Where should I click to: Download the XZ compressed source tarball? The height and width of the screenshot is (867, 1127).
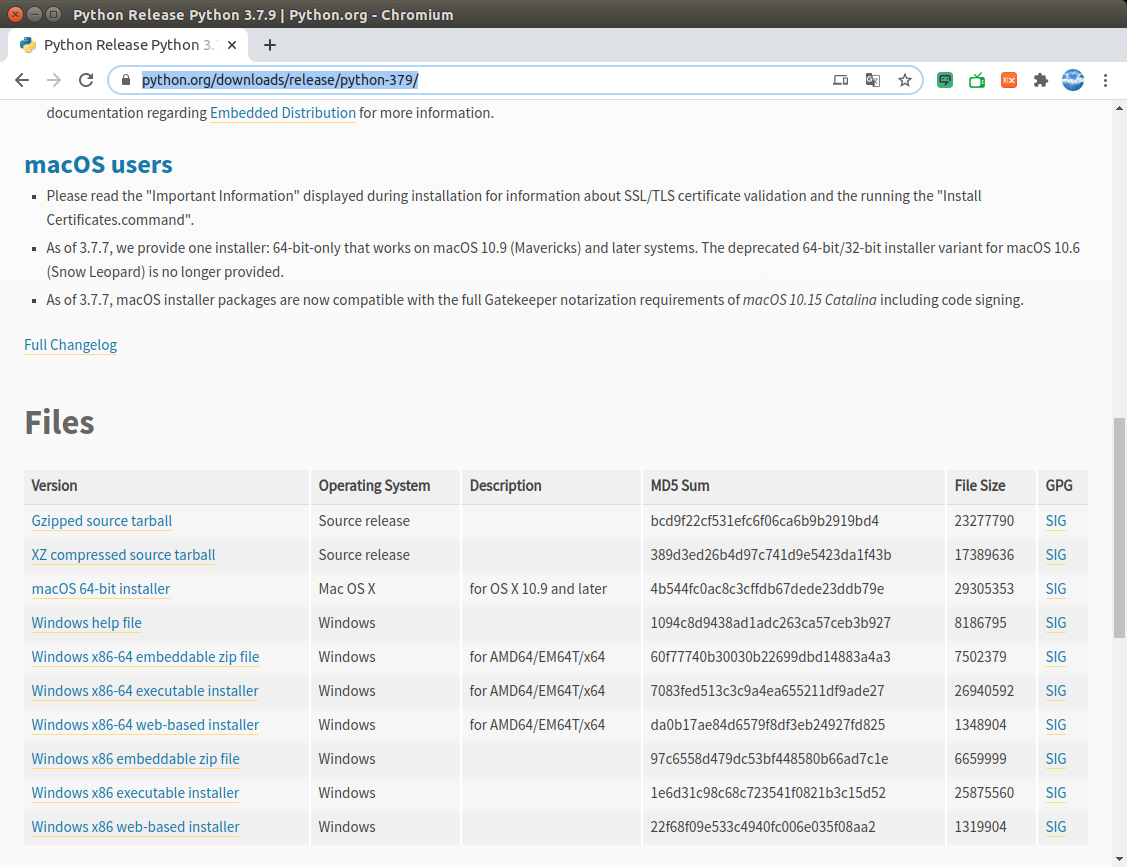tap(123, 555)
